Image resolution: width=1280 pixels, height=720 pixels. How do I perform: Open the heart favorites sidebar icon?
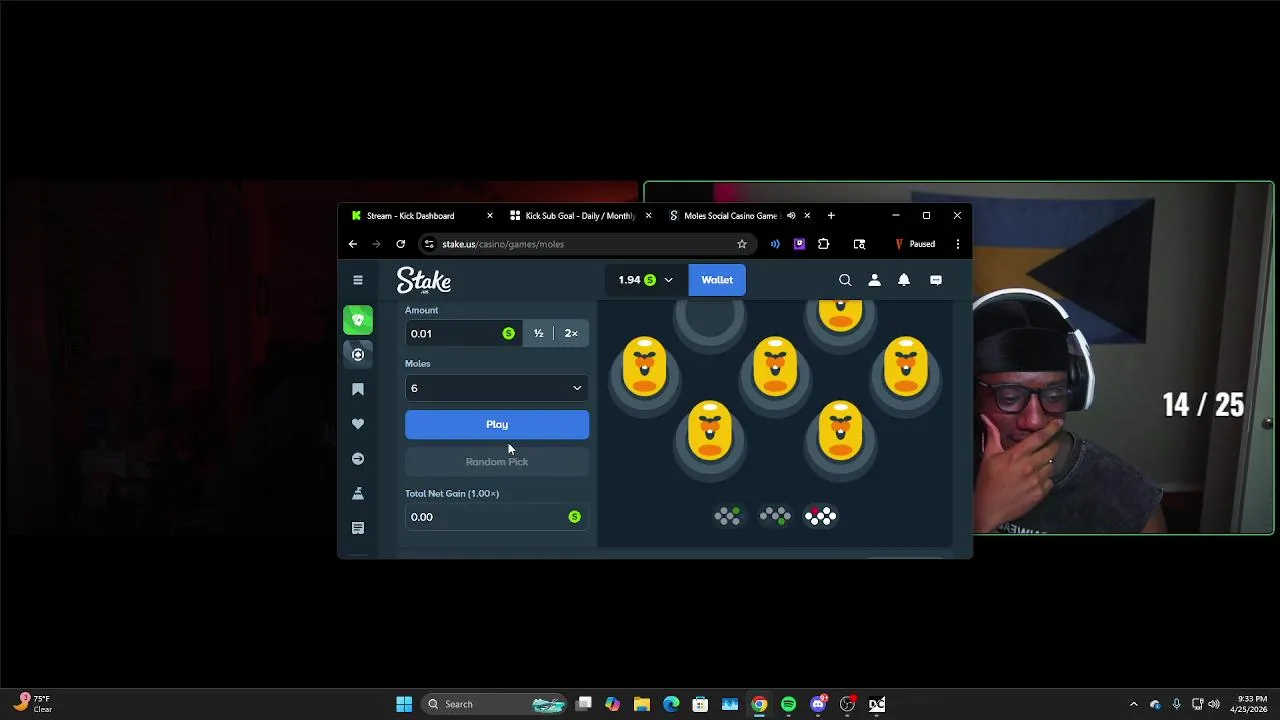[358, 424]
